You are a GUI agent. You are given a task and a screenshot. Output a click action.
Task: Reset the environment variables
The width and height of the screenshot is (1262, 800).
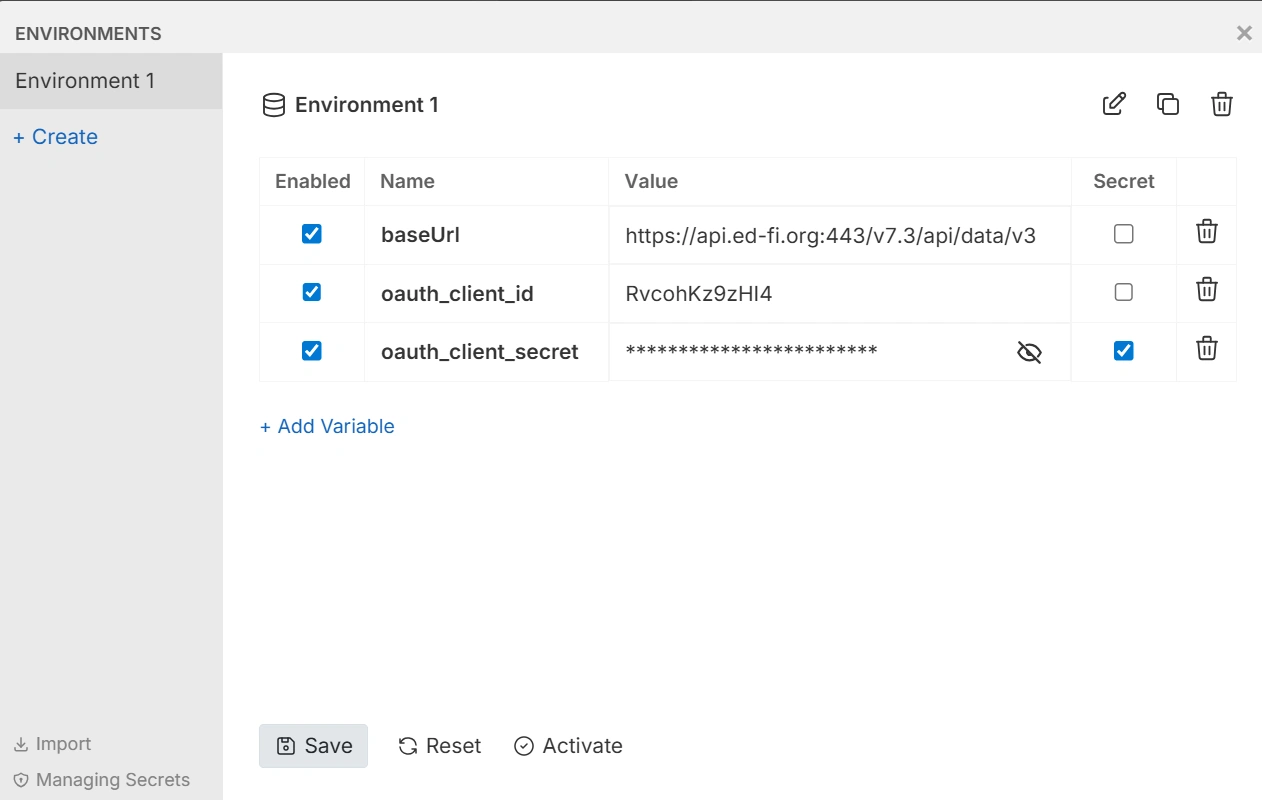click(438, 745)
